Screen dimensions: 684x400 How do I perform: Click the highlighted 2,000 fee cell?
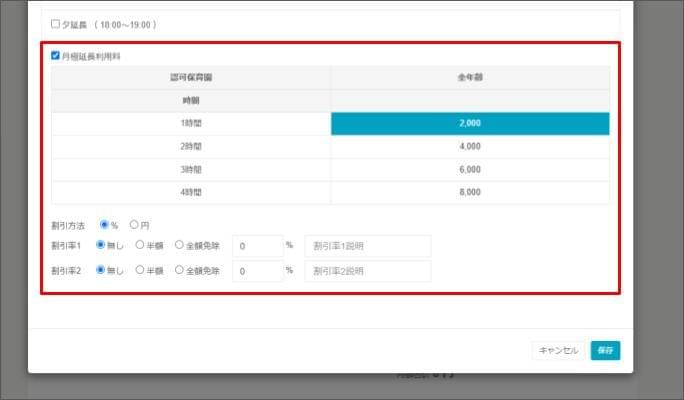(x=469, y=124)
